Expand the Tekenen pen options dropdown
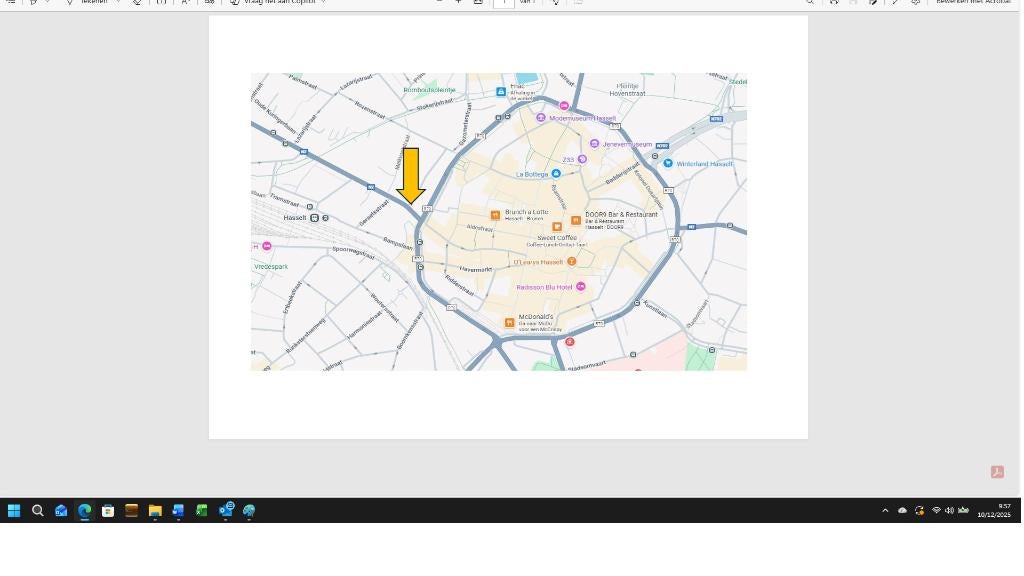The width and height of the screenshot is (1024, 576). pos(118,3)
